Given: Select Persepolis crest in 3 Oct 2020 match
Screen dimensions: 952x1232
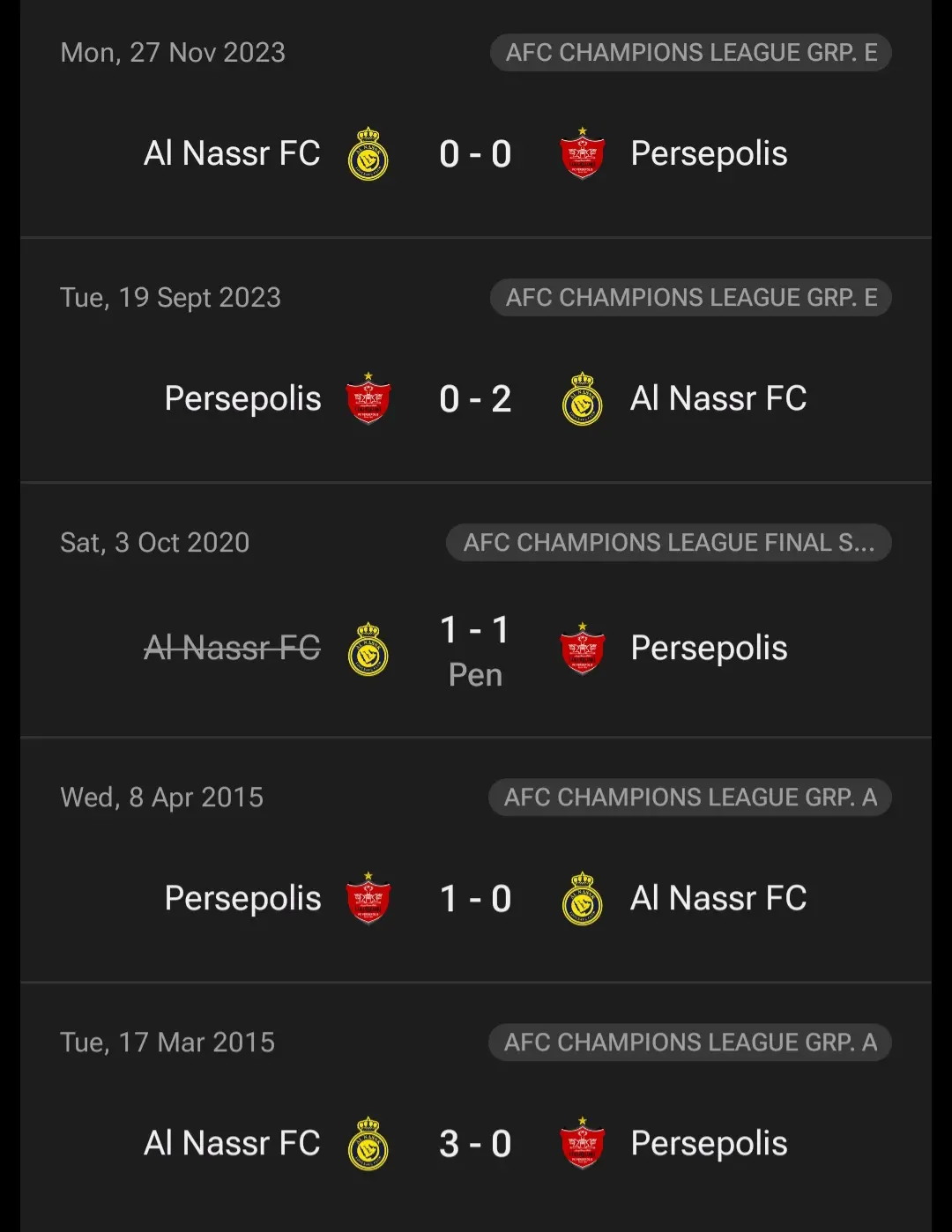Looking at the screenshot, I should [583, 649].
